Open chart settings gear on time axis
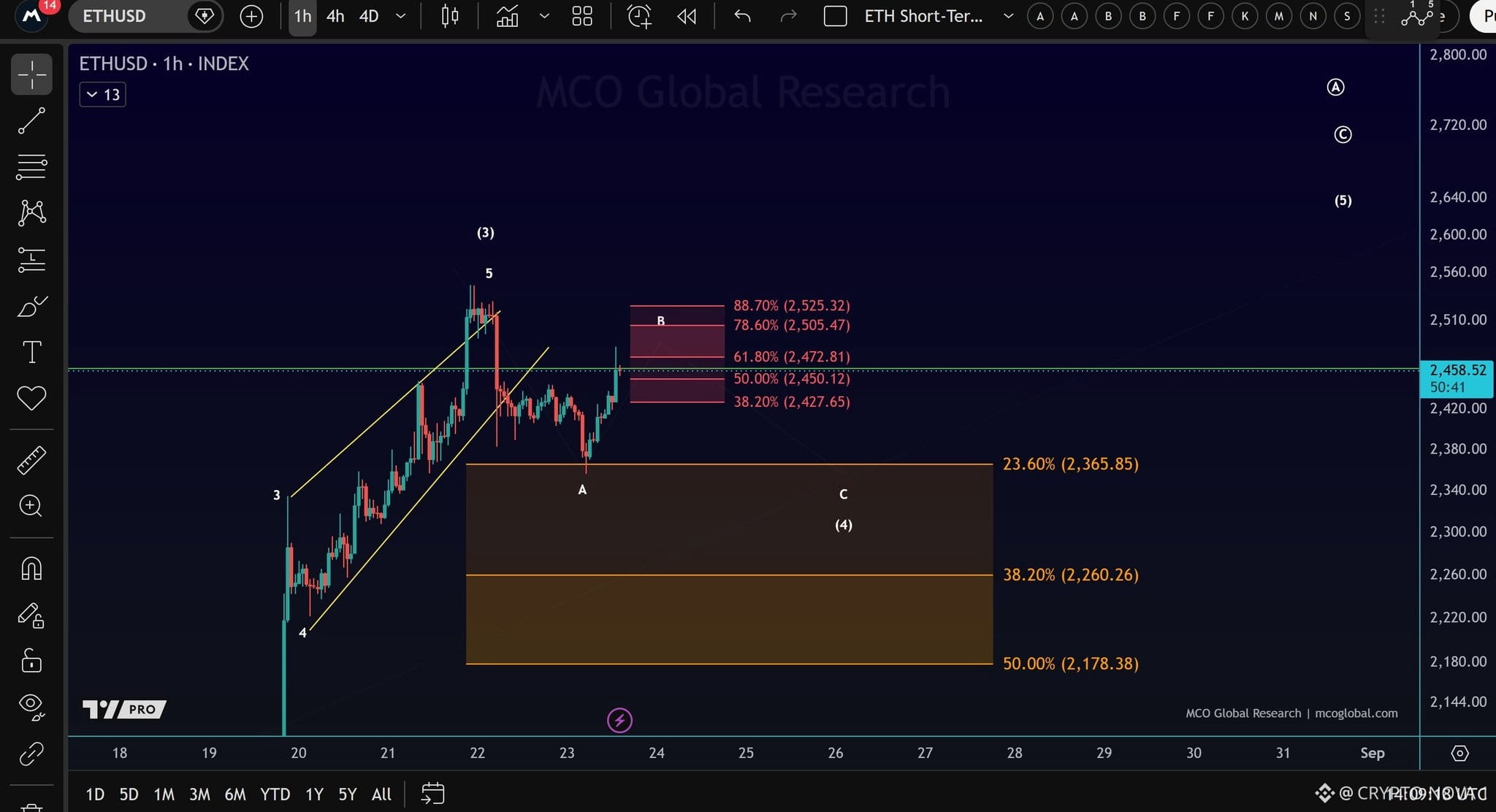The image size is (1496, 812). point(1459,753)
